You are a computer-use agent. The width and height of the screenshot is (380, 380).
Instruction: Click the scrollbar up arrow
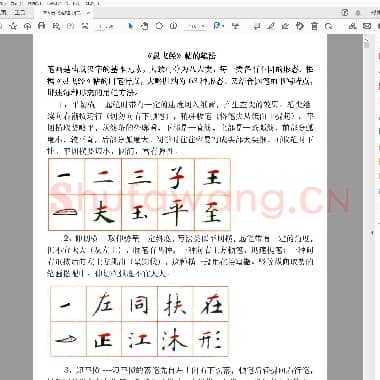pyautogui.click(x=367, y=39)
